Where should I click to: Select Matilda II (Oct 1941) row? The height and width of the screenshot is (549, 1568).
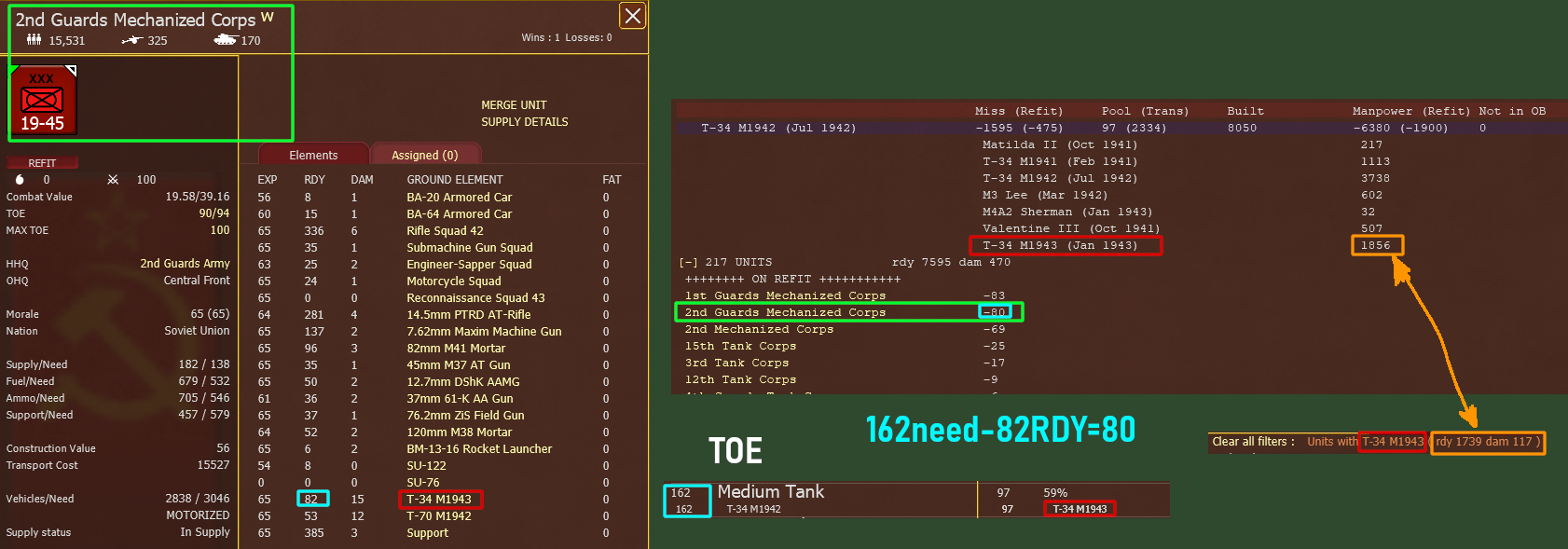[x=1060, y=145]
